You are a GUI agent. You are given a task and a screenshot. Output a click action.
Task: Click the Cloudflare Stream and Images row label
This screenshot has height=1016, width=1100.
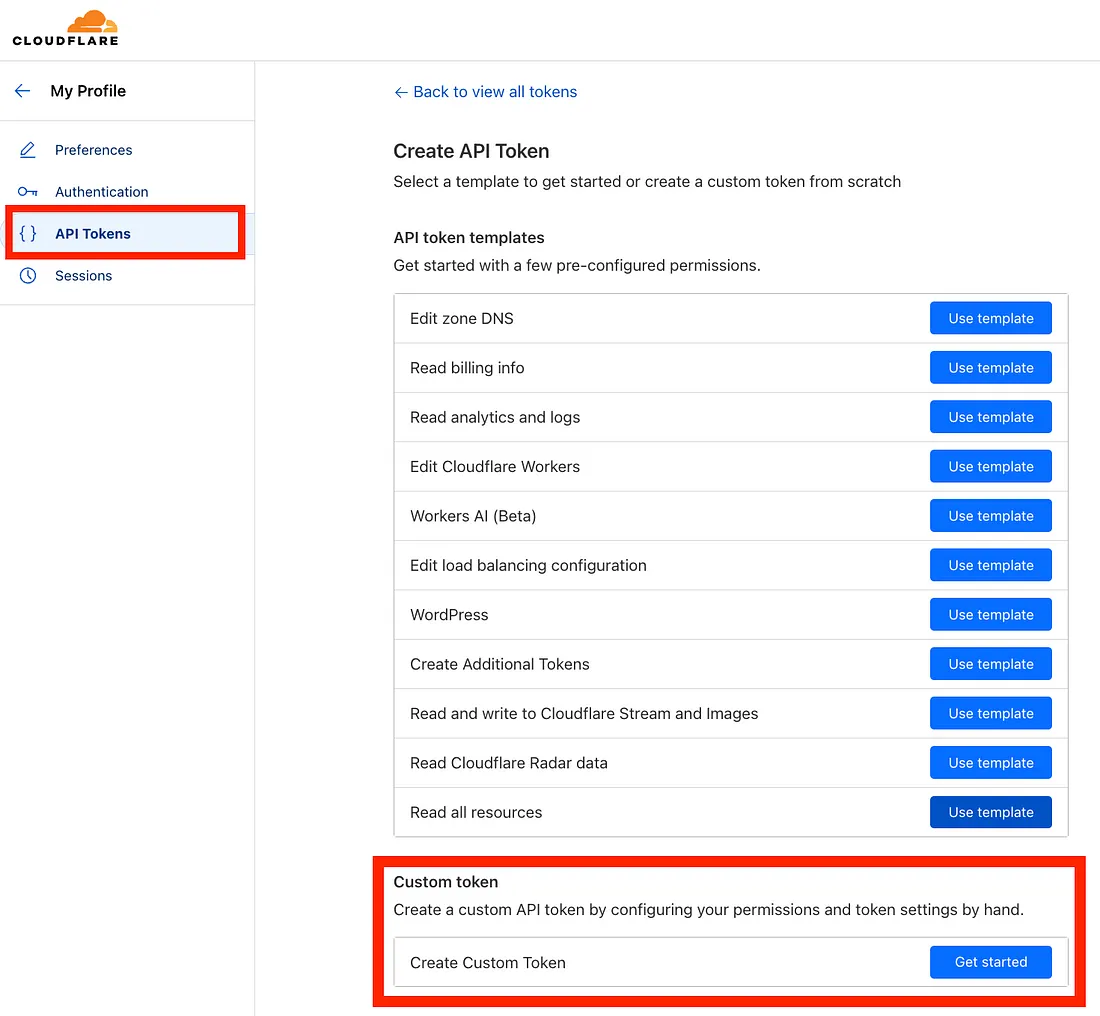coord(584,714)
